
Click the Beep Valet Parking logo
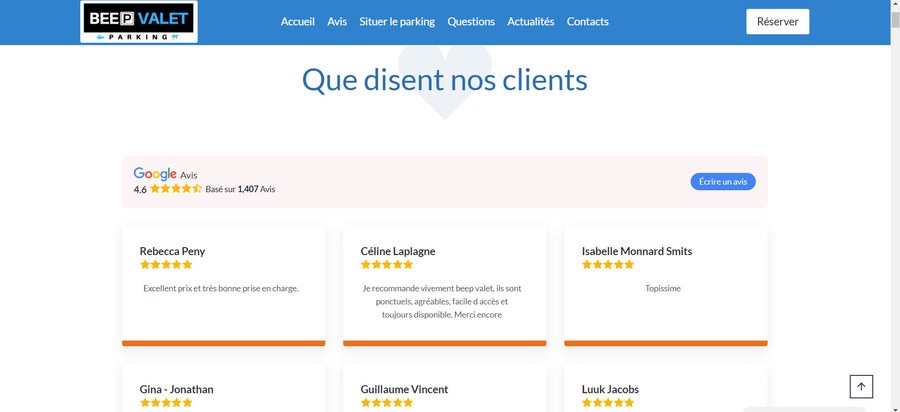pyautogui.click(x=139, y=22)
